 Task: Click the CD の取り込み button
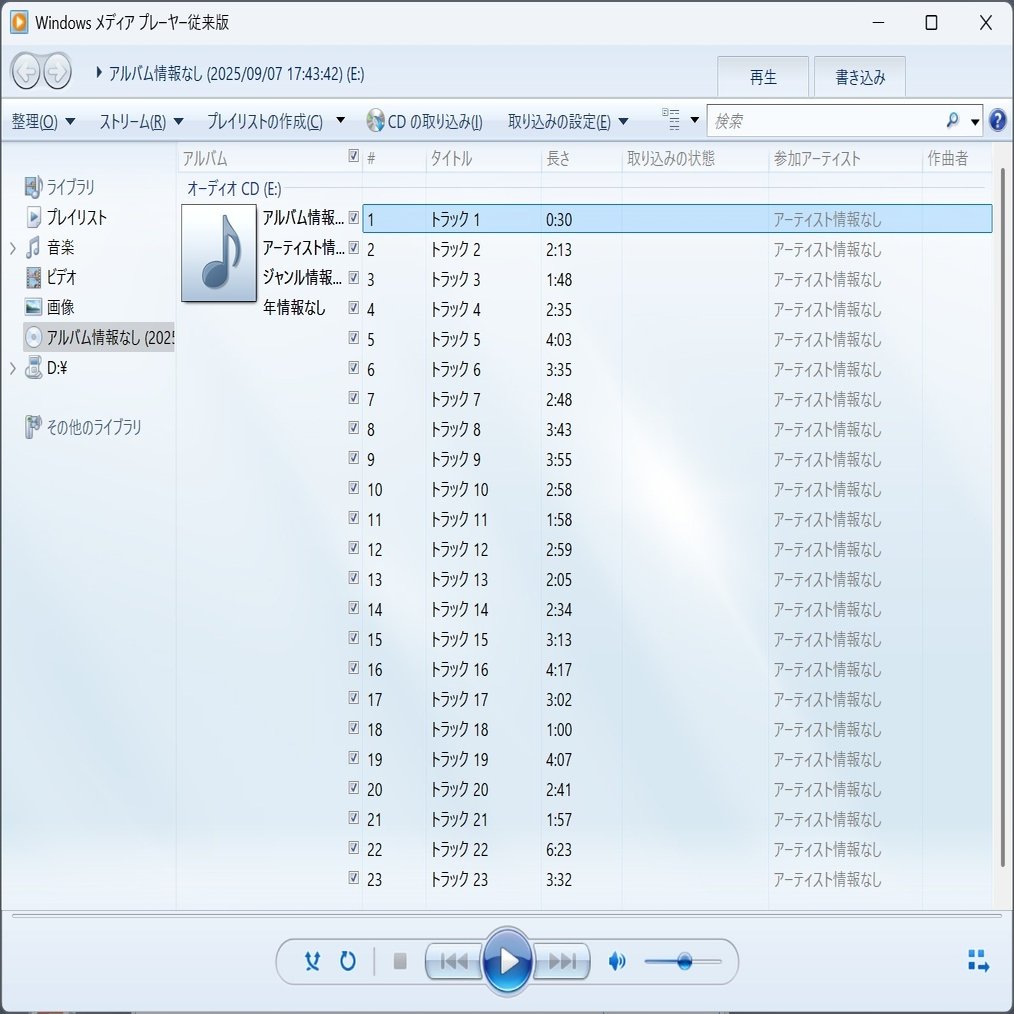(x=425, y=121)
